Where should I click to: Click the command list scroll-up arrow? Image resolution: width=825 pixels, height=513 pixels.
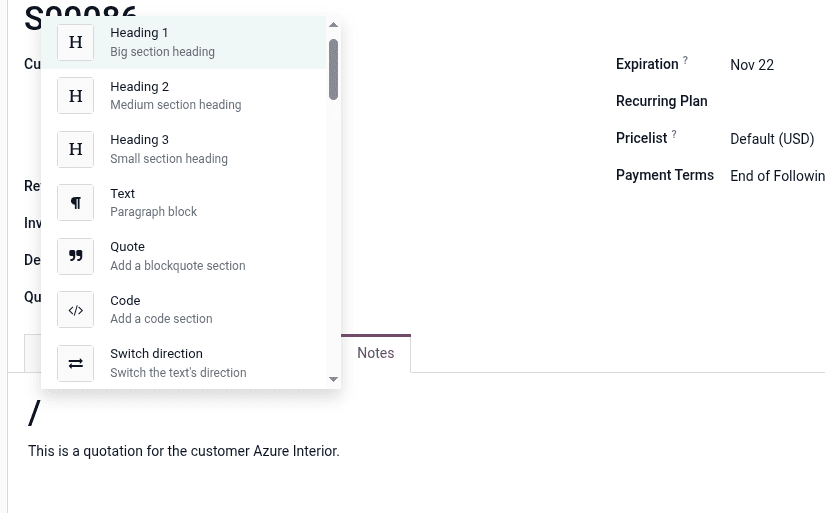pyautogui.click(x=333, y=25)
